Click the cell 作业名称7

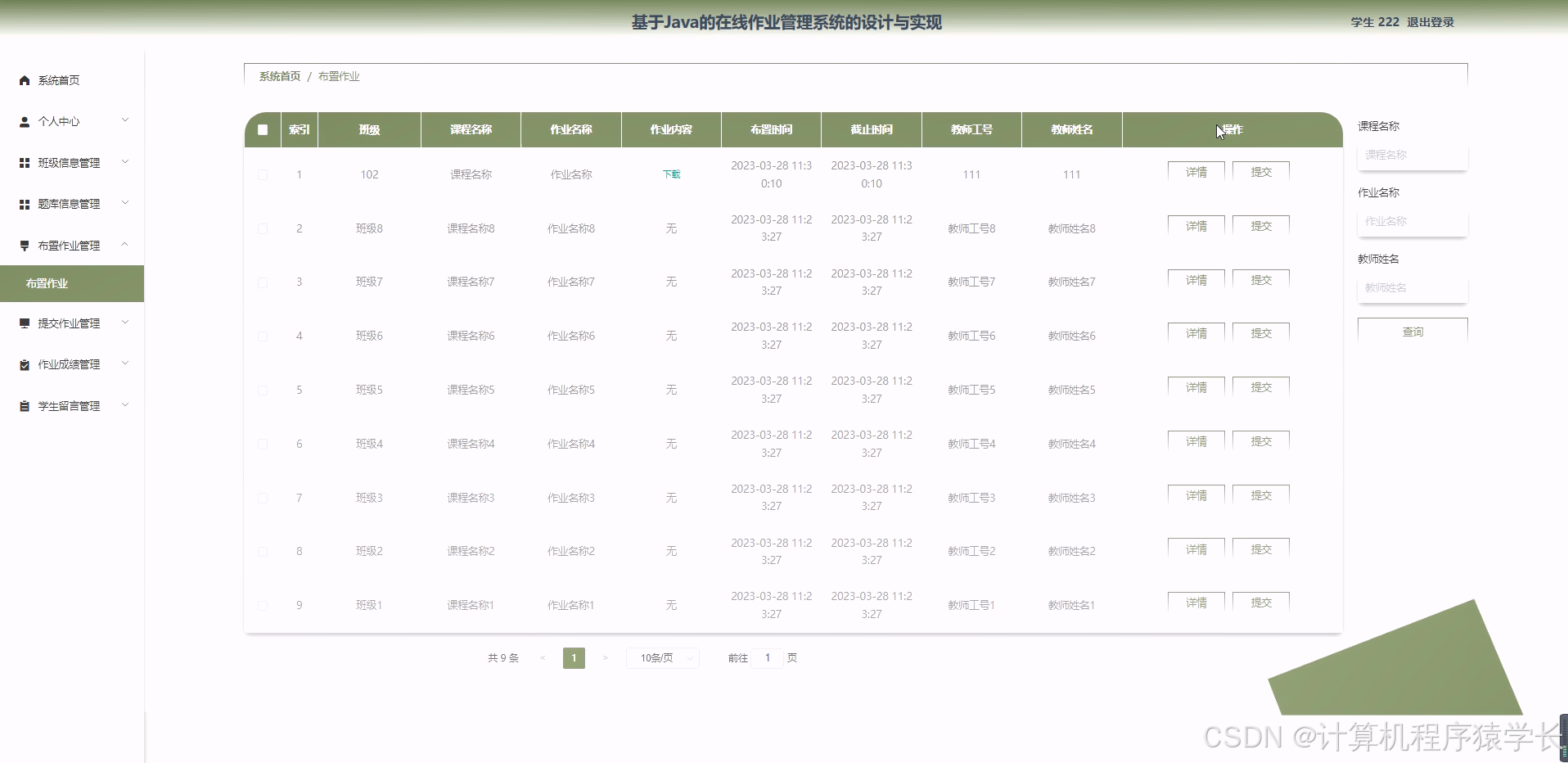click(x=571, y=282)
